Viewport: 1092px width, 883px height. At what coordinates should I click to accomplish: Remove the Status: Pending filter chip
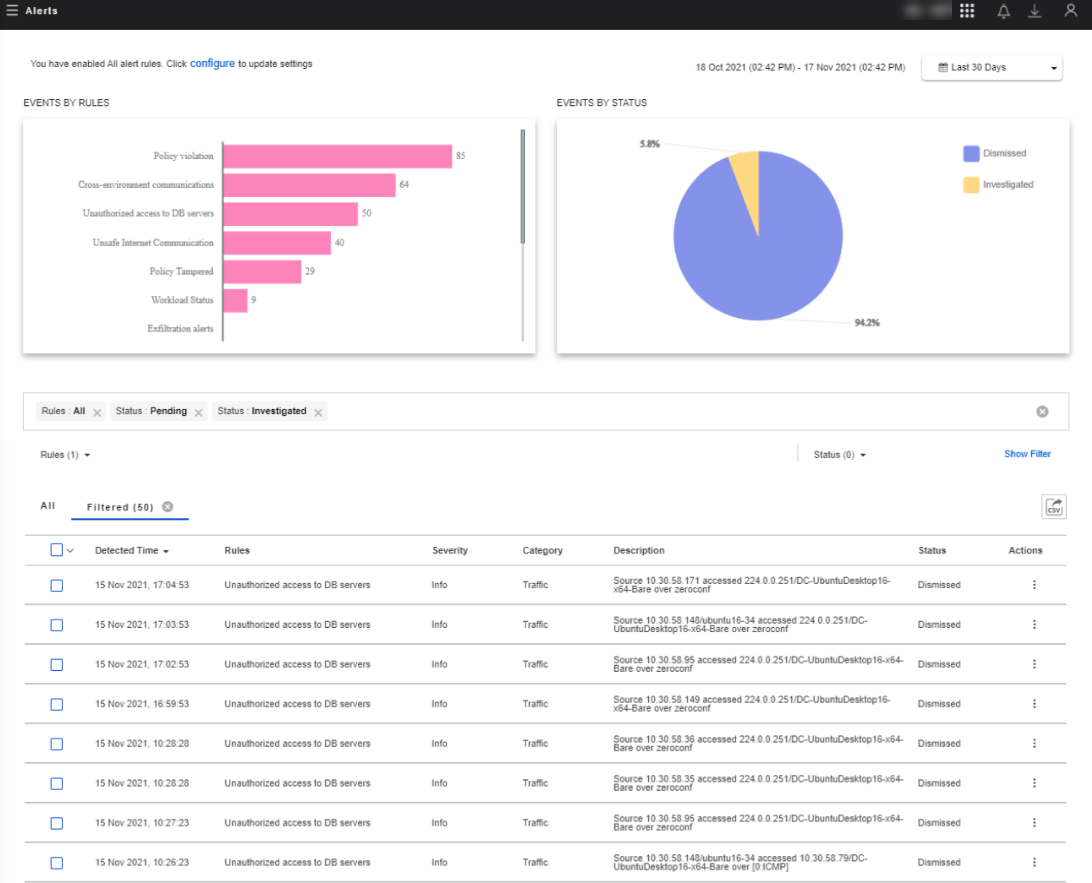click(x=198, y=412)
